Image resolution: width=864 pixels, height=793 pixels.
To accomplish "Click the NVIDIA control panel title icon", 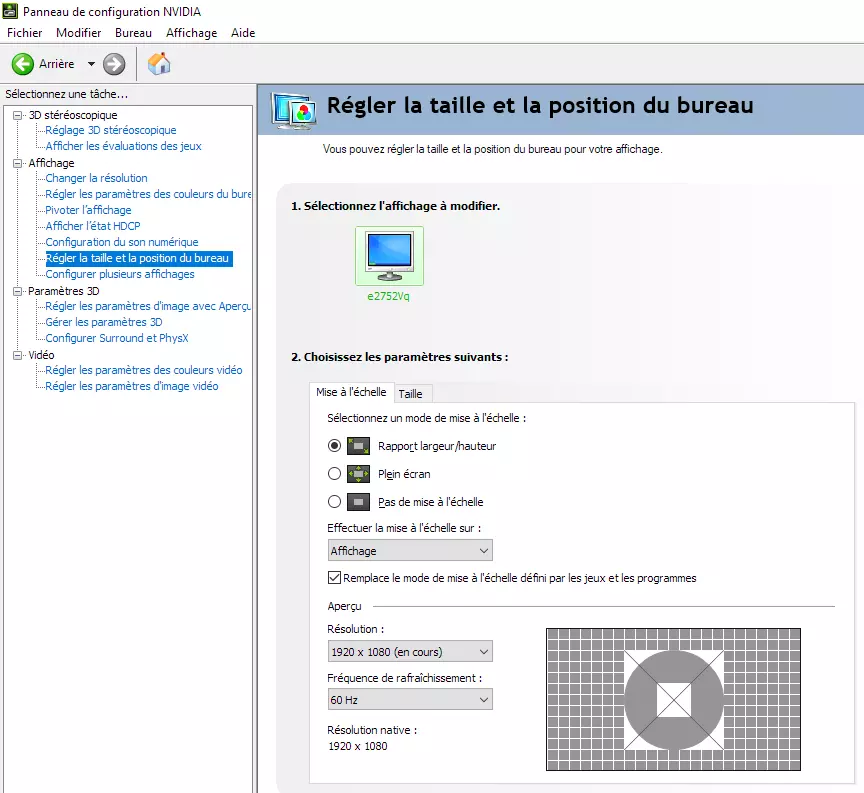I will (x=10, y=11).
